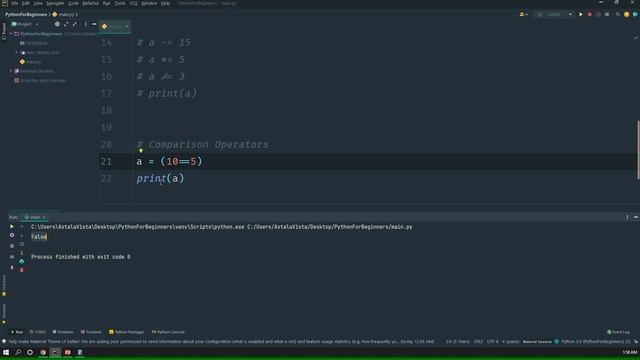
Task: Open the Run tool window button in the bottom bar
Action: click(17, 332)
